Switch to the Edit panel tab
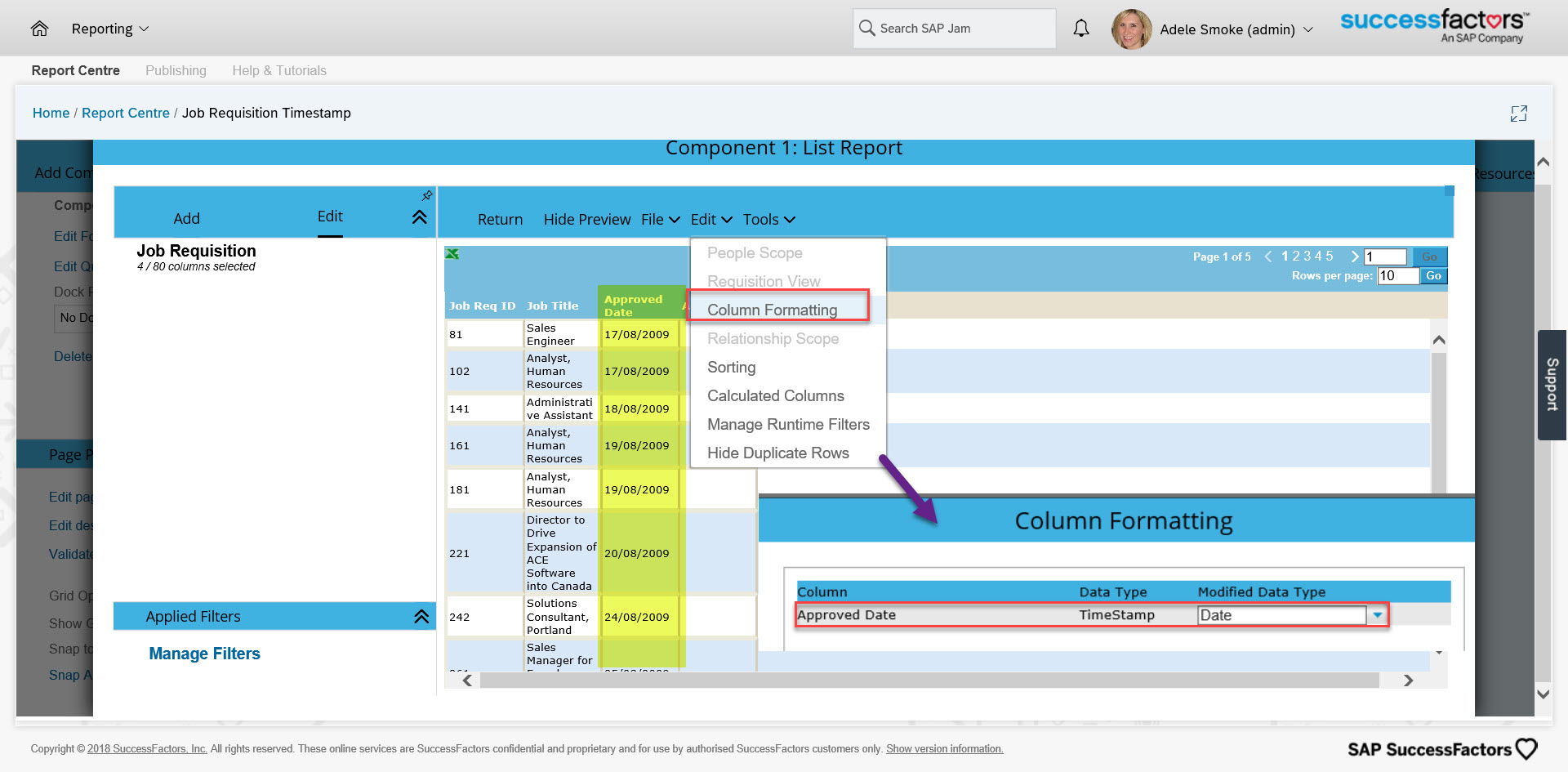 pos(330,216)
